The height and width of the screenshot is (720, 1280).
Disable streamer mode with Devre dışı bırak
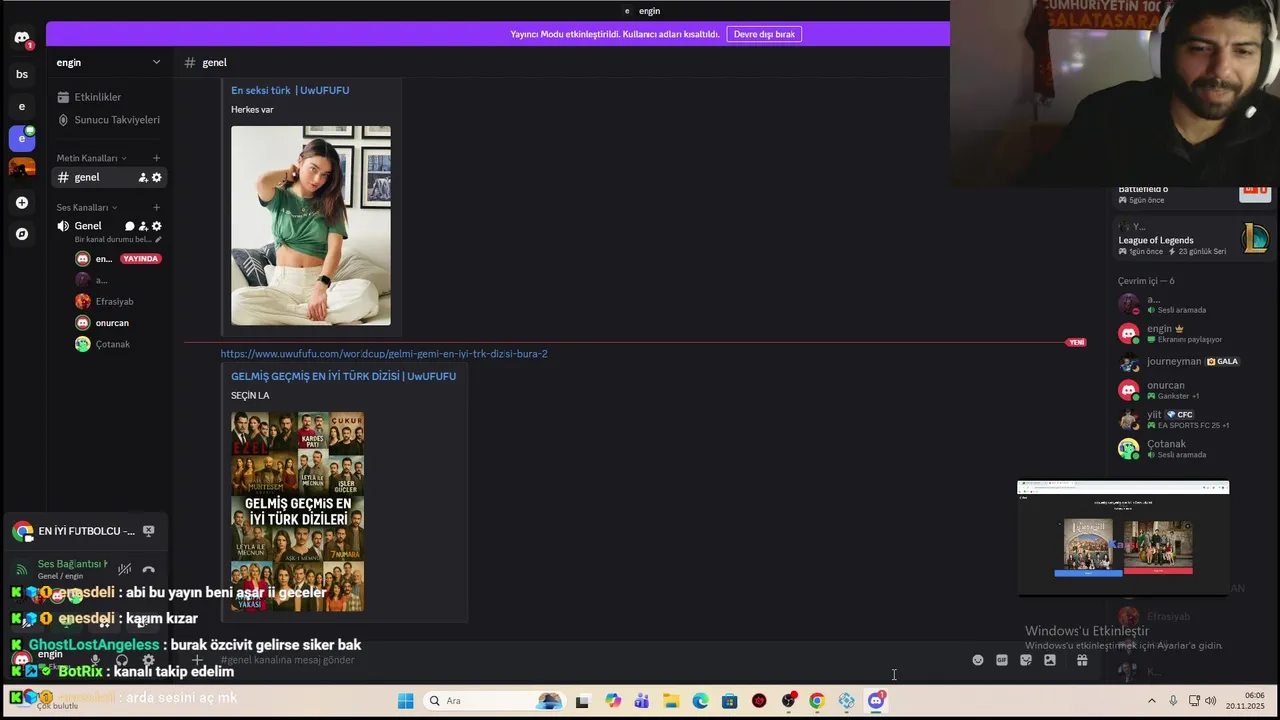point(764,34)
